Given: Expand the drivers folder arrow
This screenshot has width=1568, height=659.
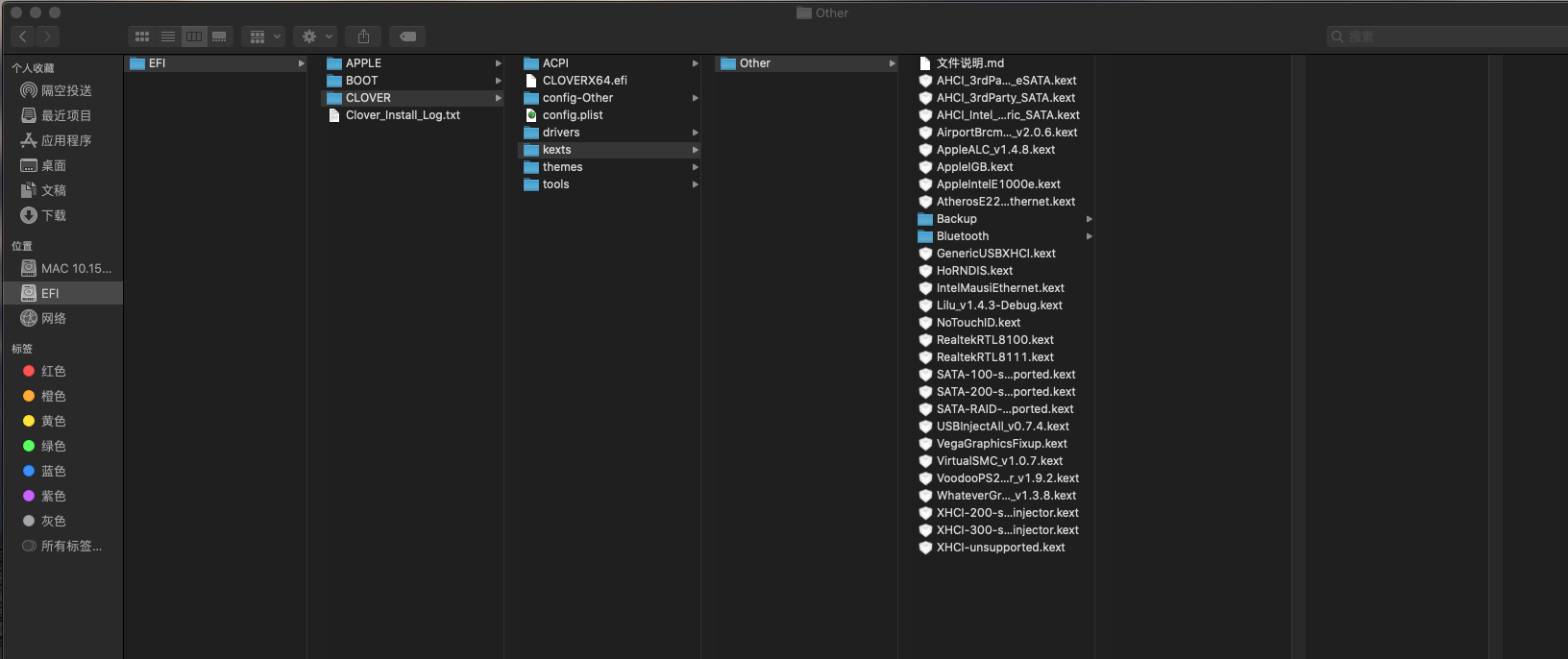Looking at the screenshot, I should (x=695, y=133).
